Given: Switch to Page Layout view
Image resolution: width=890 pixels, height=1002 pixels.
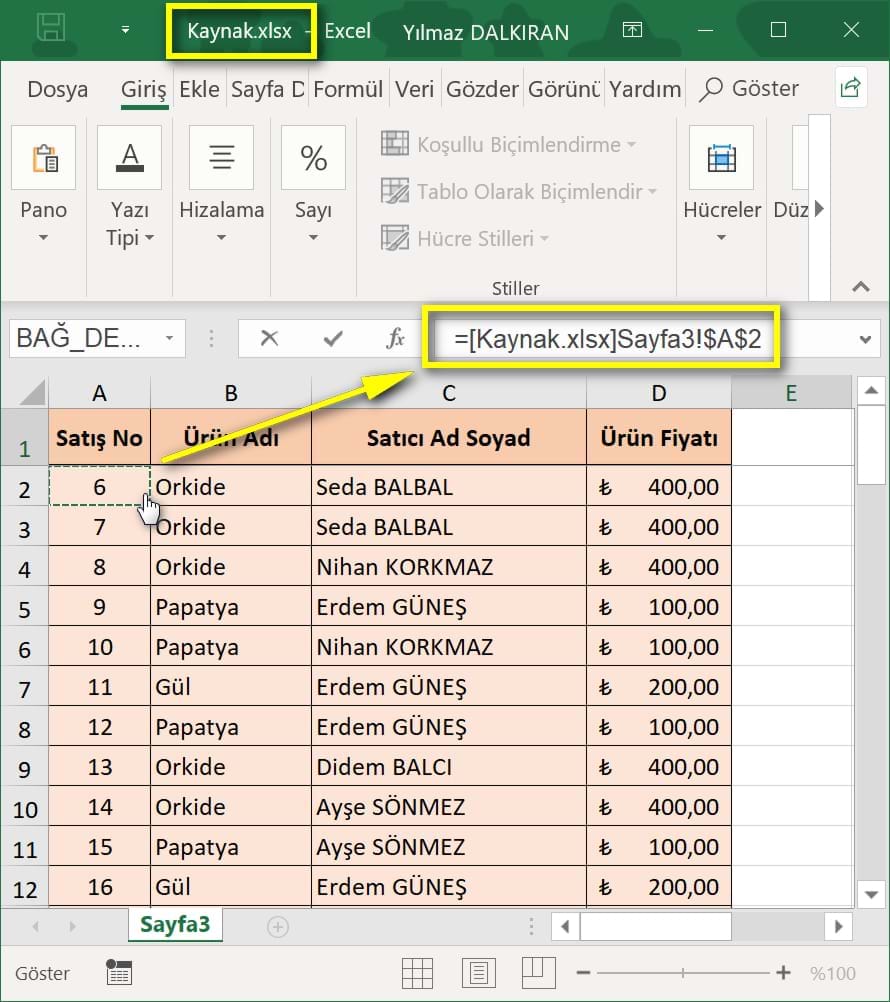Looking at the screenshot, I should point(478,972).
